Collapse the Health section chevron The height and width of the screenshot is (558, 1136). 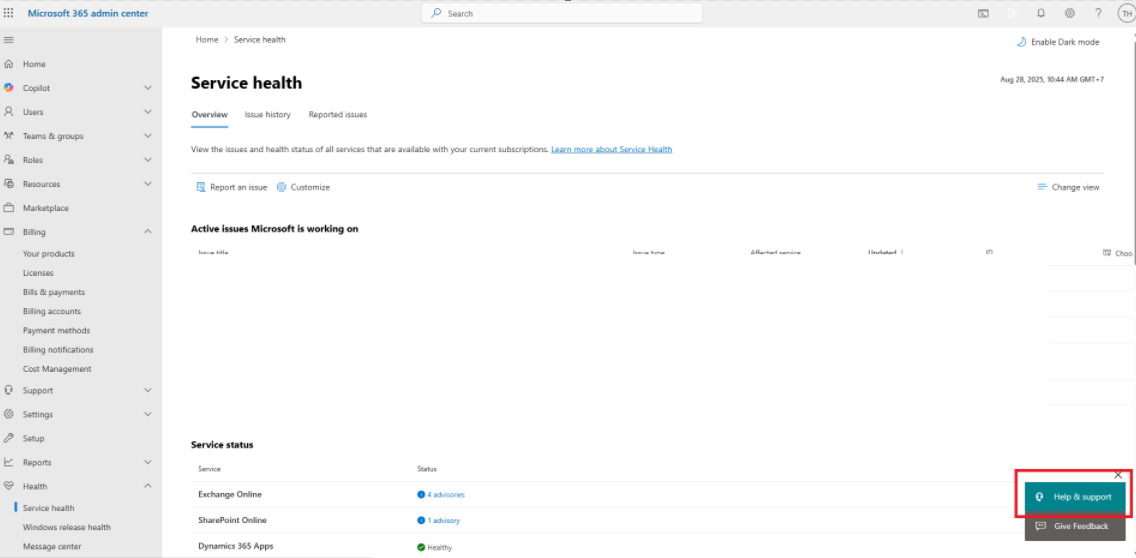pyautogui.click(x=148, y=486)
